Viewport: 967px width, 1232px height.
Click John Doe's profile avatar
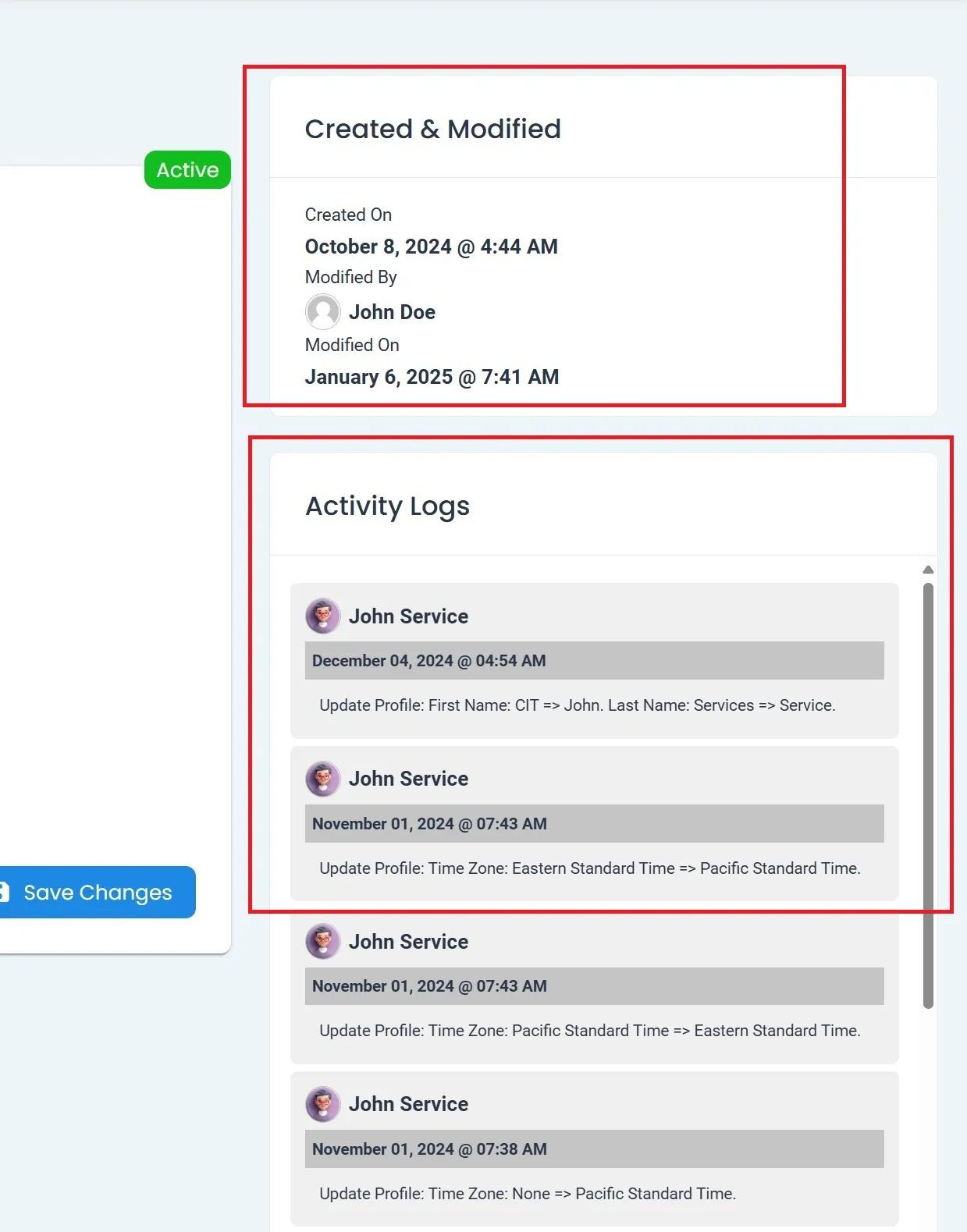point(322,312)
